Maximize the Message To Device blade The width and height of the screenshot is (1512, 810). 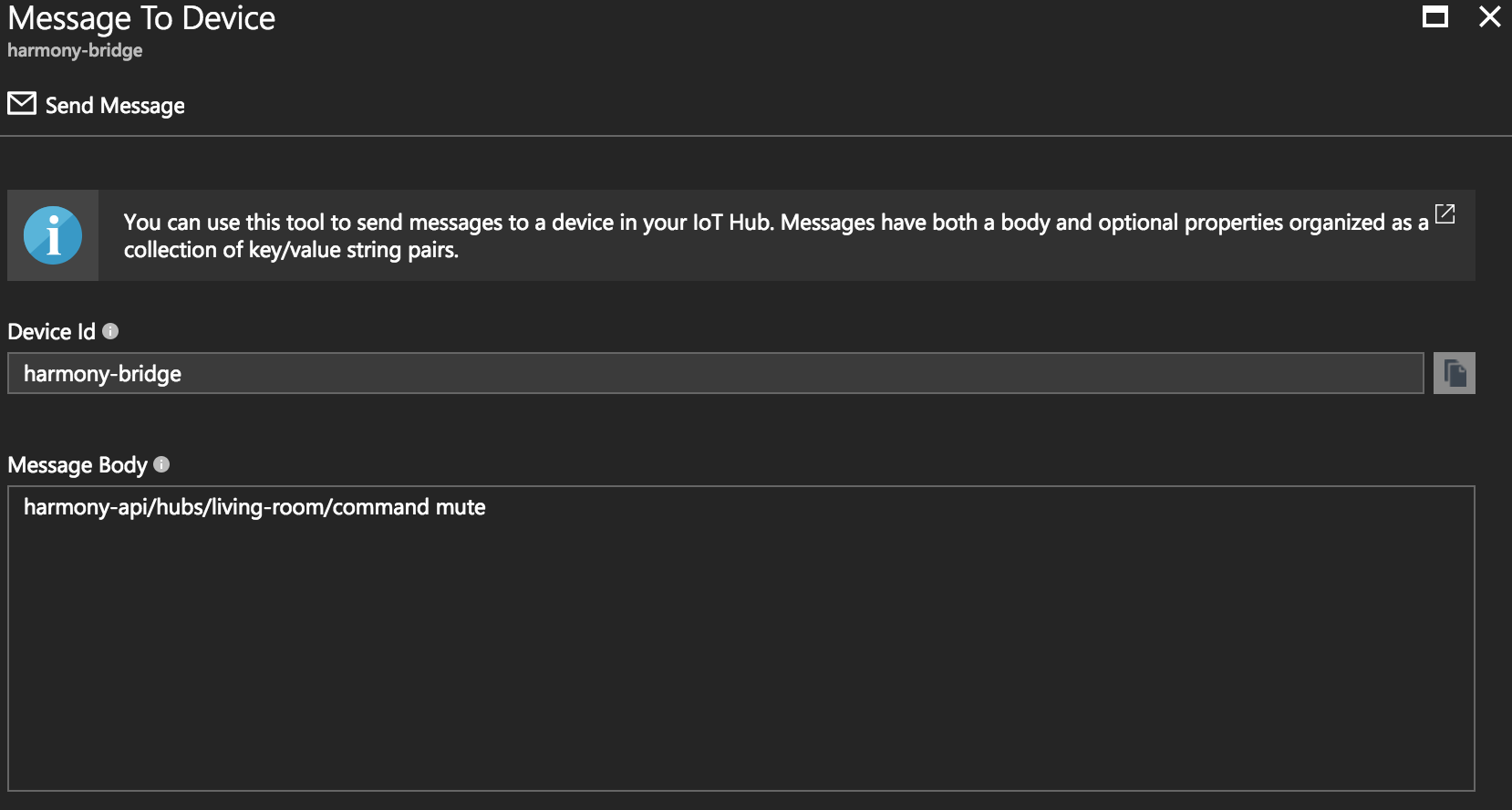point(1435,17)
